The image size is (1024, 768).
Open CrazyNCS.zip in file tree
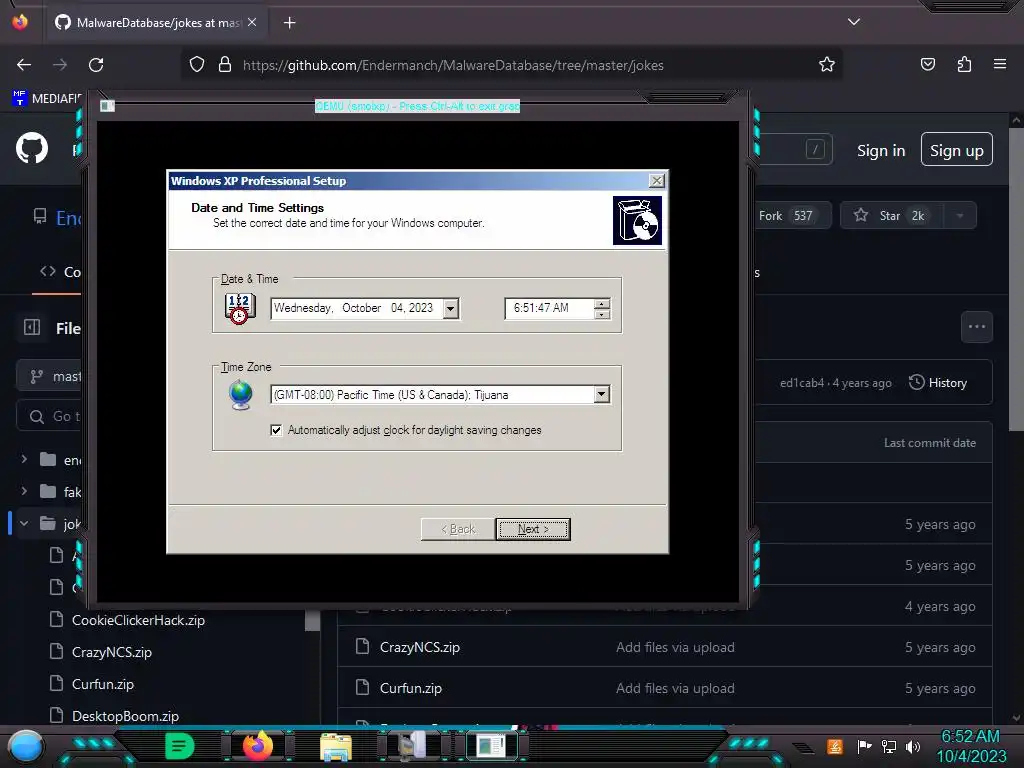click(112, 652)
